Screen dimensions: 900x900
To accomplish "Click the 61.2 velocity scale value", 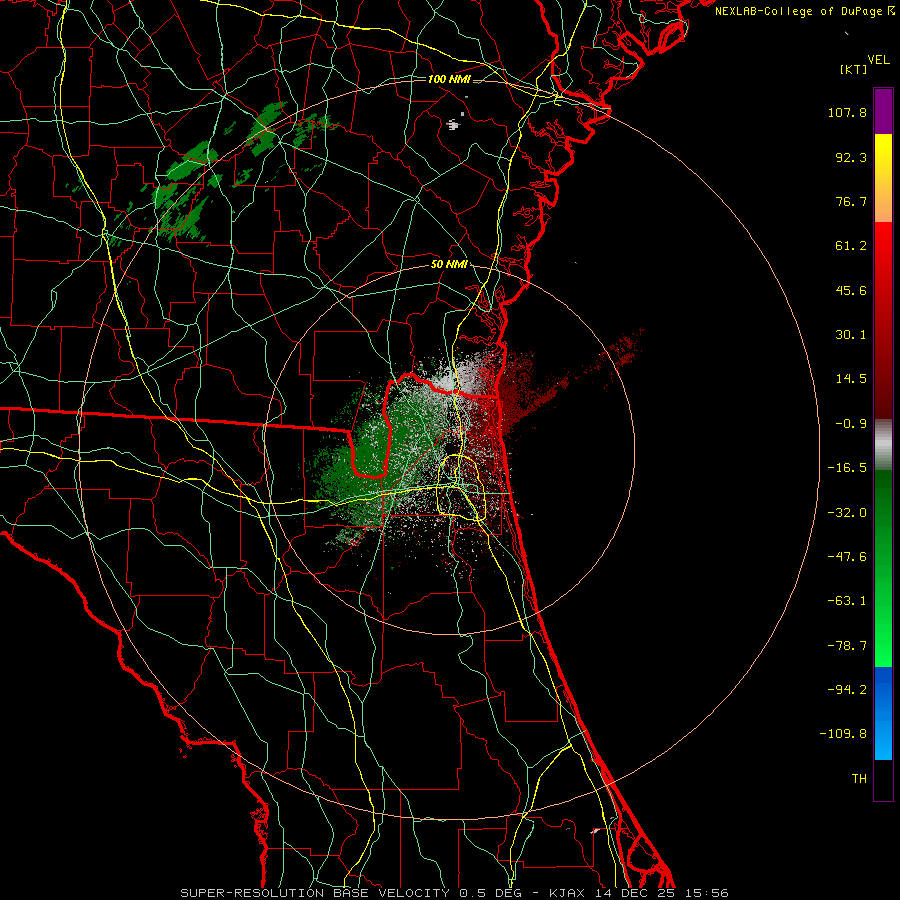I will 851,246.
